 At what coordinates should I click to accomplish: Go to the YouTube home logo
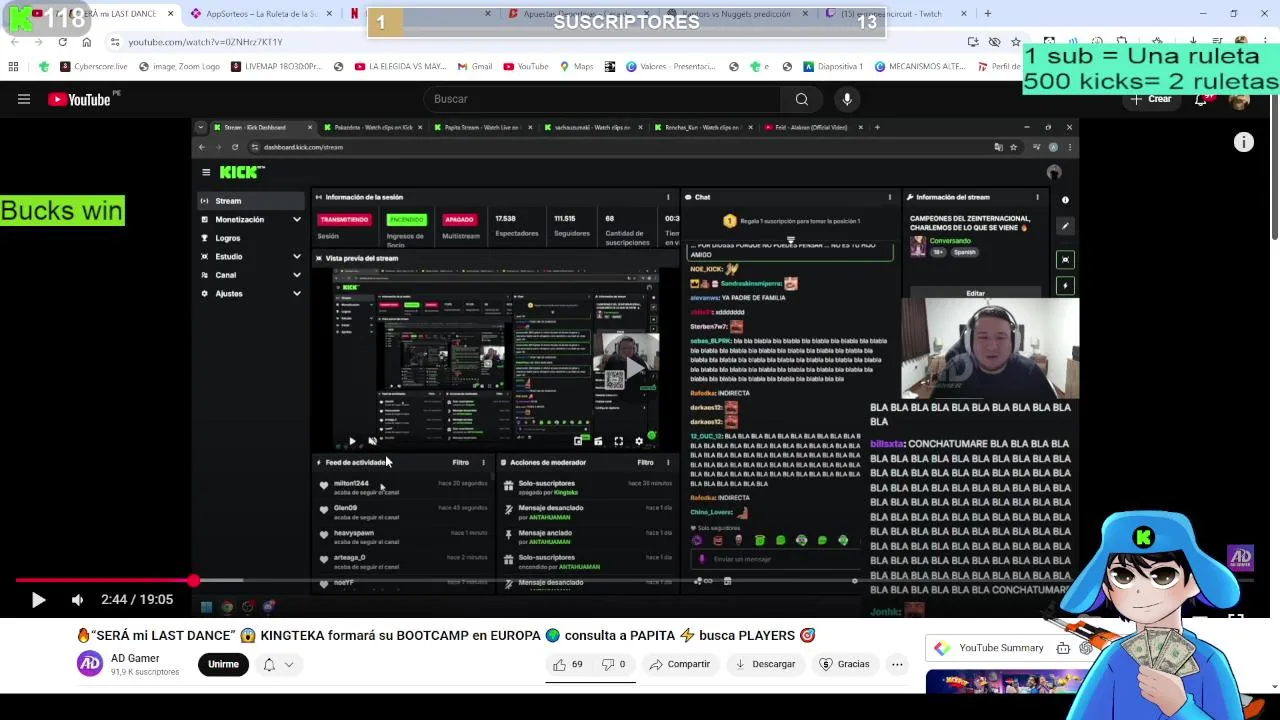(80, 99)
